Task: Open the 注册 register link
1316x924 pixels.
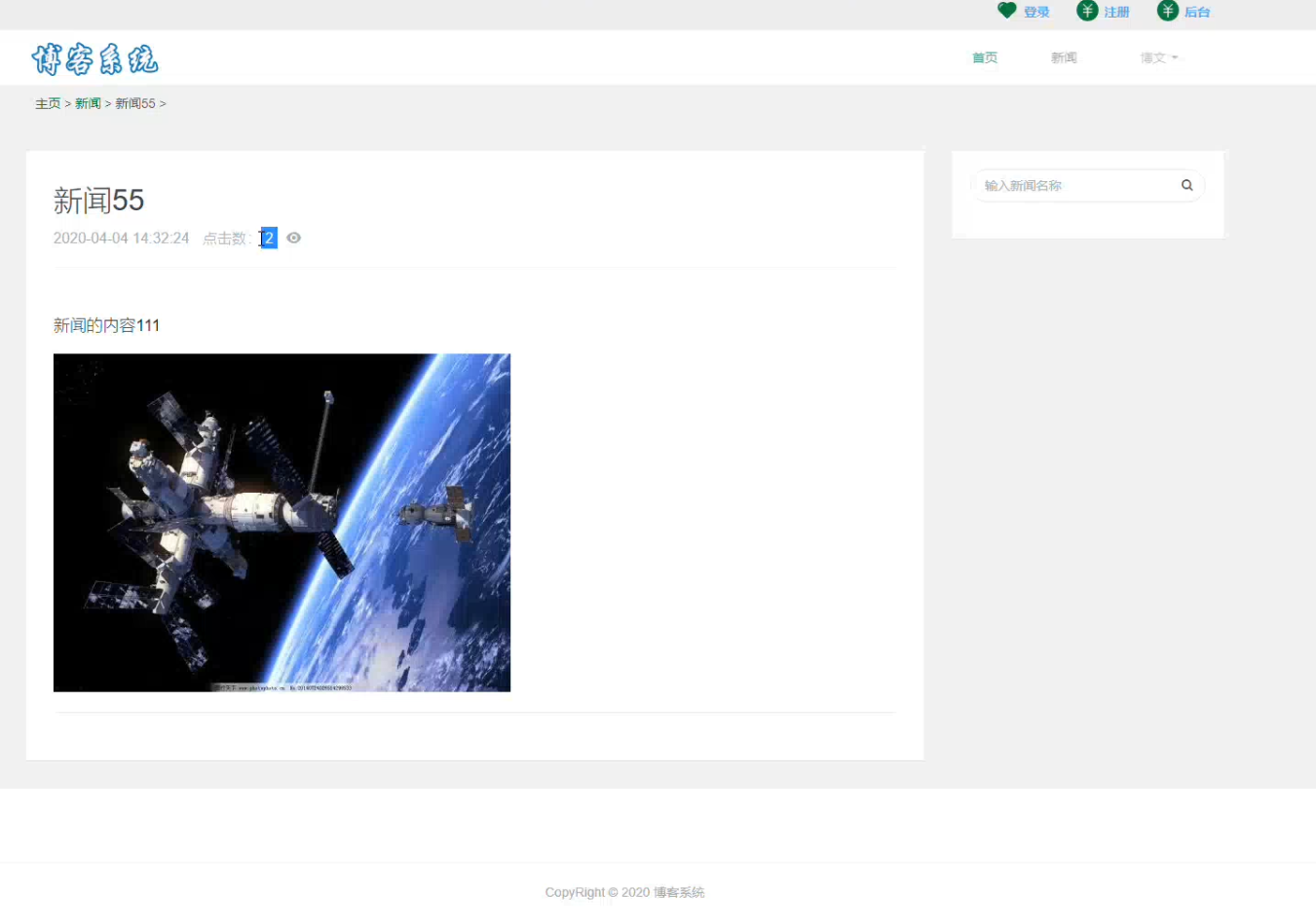Action: (x=1116, y=13)
